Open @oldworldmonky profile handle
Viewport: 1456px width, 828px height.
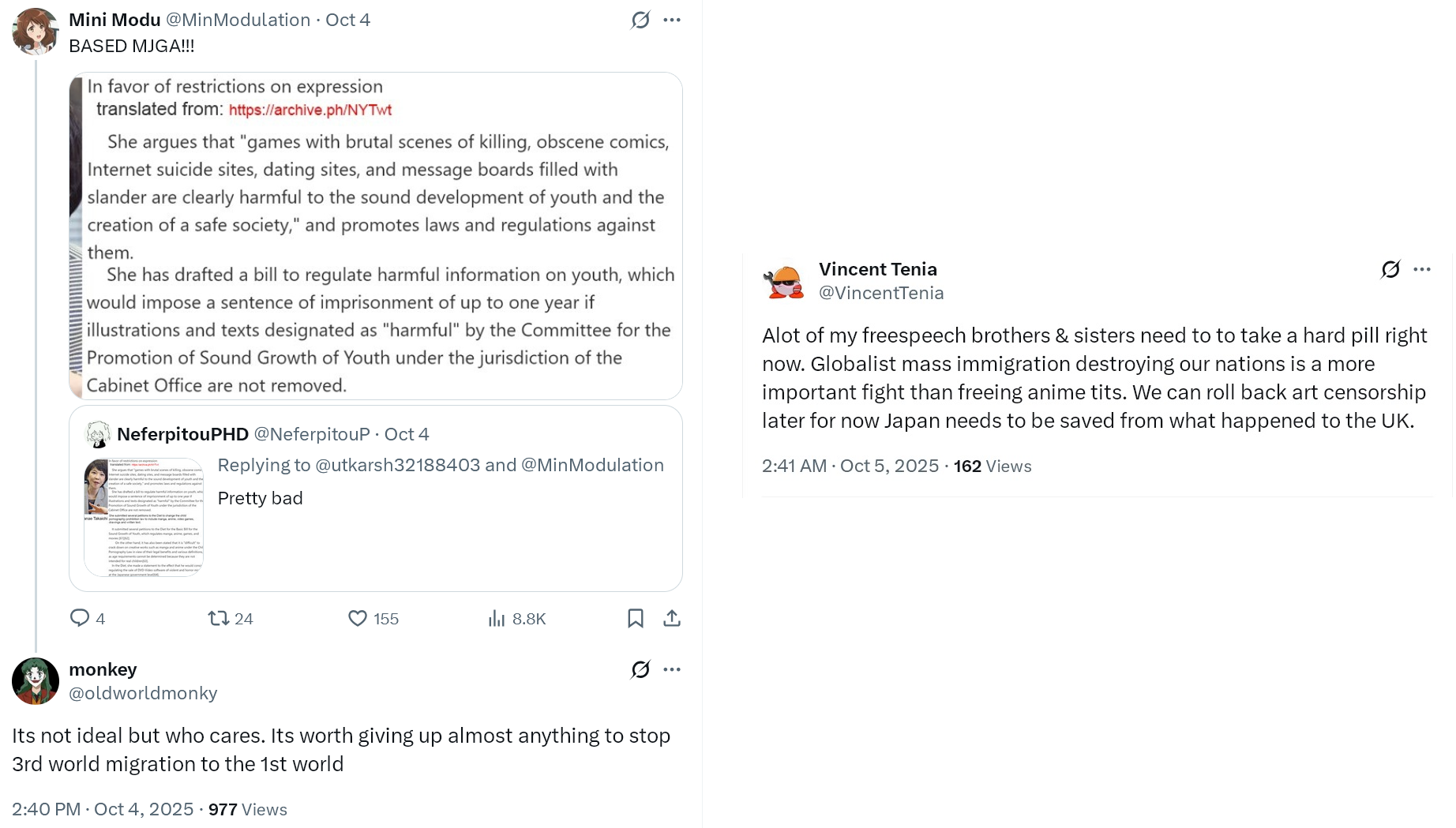(143, 693)
